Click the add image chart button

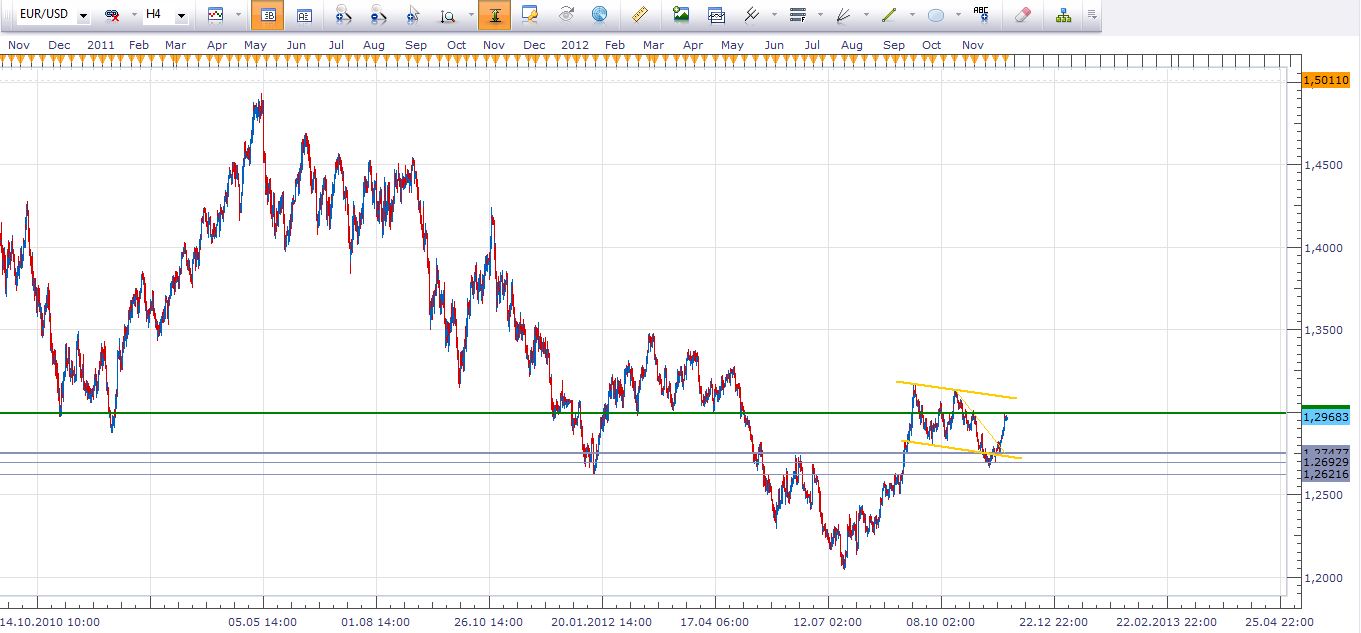681,15
